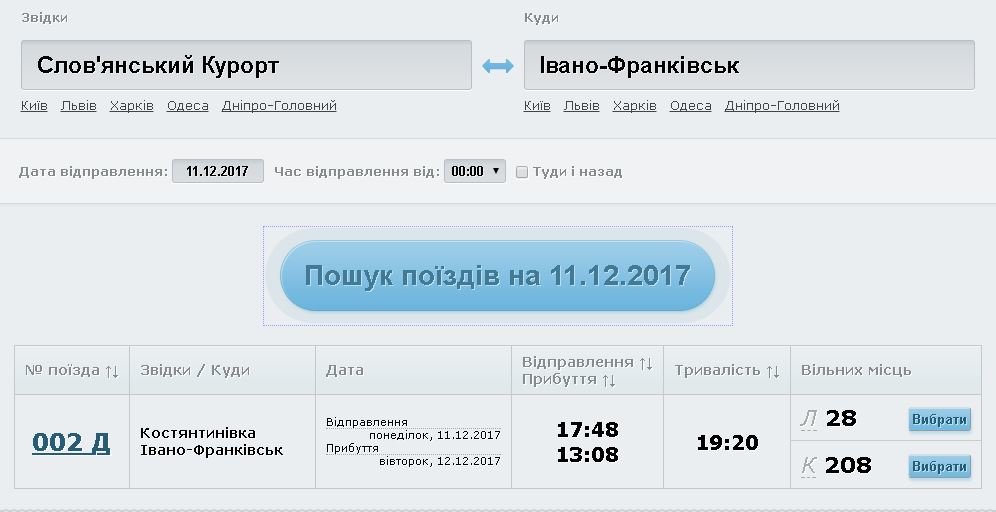Viewport: 996px width, 512px height.
Task: Sort by train number arrows
Action: pyautogui.click(x=112, y=371)
